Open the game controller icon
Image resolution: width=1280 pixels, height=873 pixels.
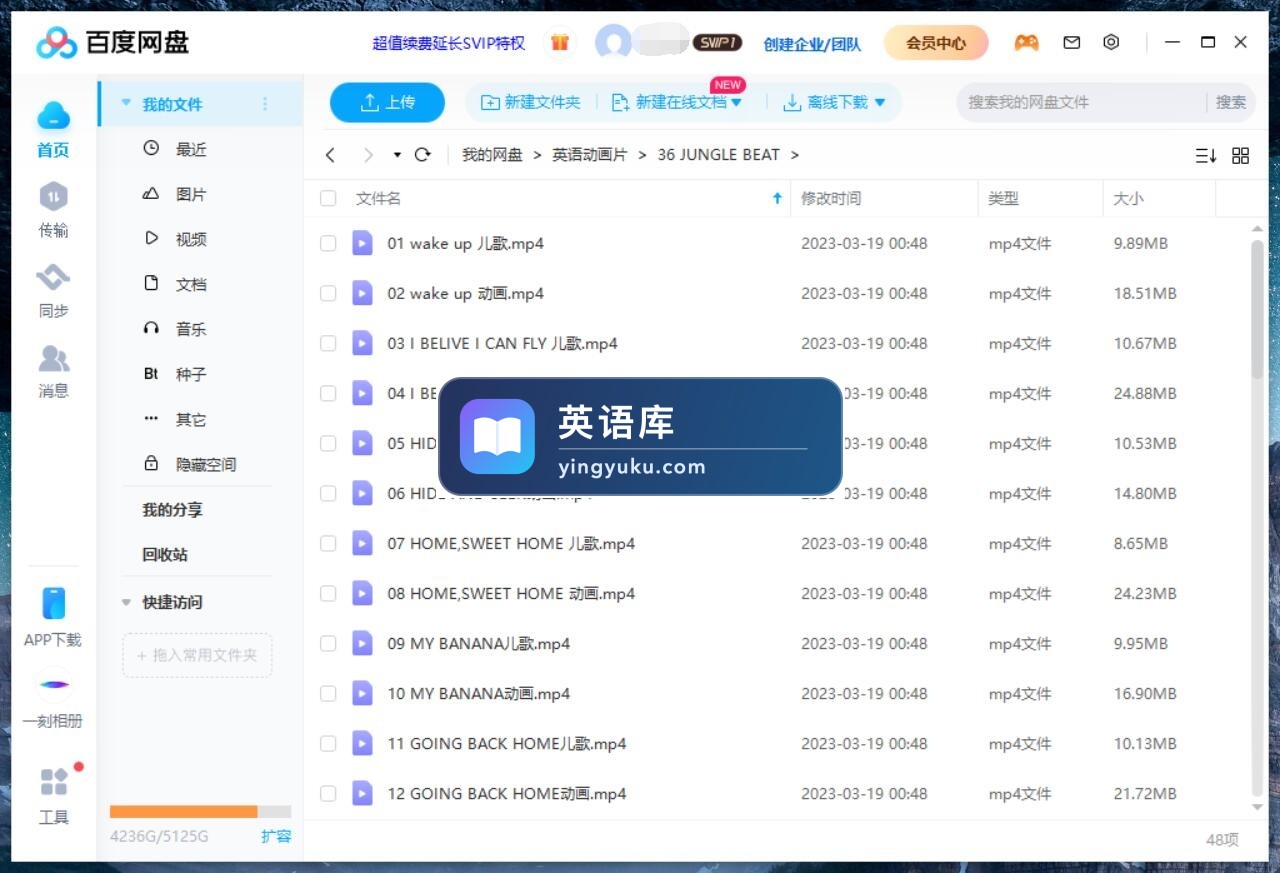(x=1026, y=43)
